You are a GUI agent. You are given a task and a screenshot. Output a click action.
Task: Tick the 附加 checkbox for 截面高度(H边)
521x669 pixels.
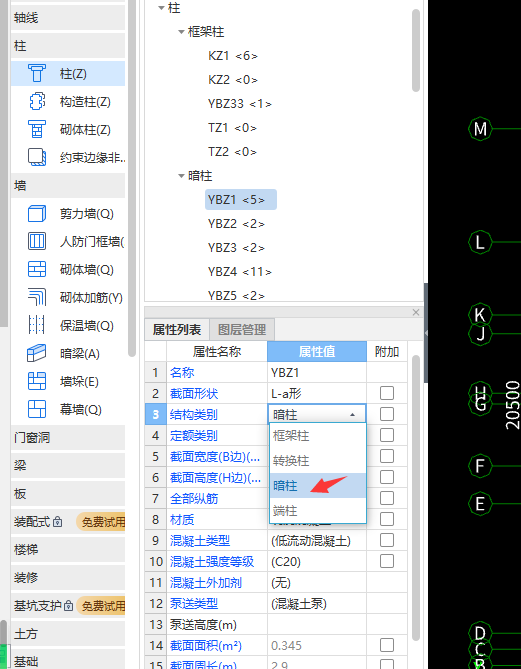(387, 477)
